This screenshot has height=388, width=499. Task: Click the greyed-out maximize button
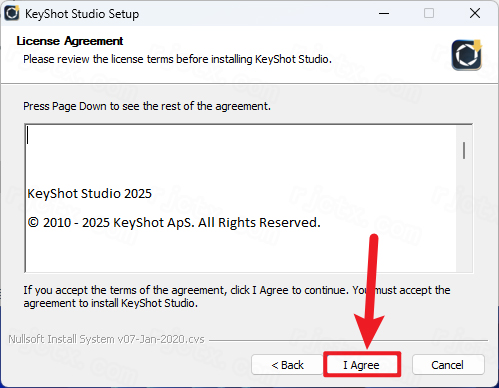tap(429, 13)
